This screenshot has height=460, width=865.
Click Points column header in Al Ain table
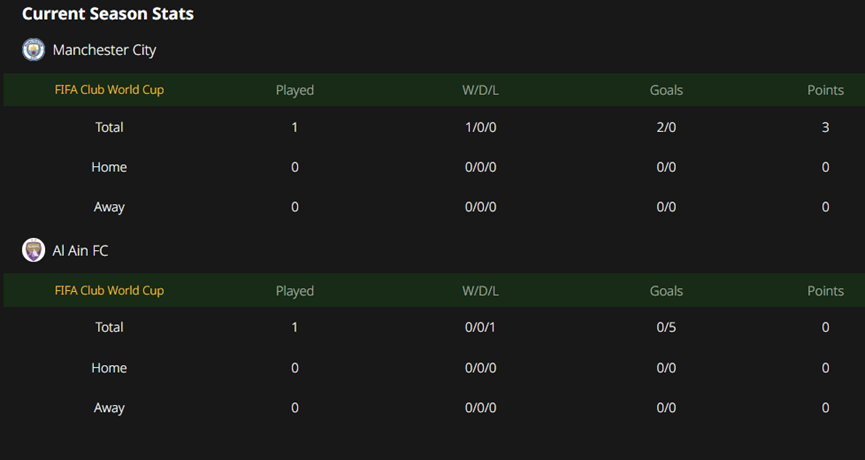825,291
